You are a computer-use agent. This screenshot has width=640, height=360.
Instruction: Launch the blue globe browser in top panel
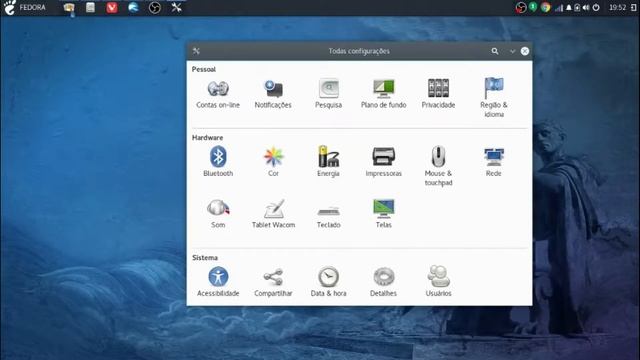133,7
